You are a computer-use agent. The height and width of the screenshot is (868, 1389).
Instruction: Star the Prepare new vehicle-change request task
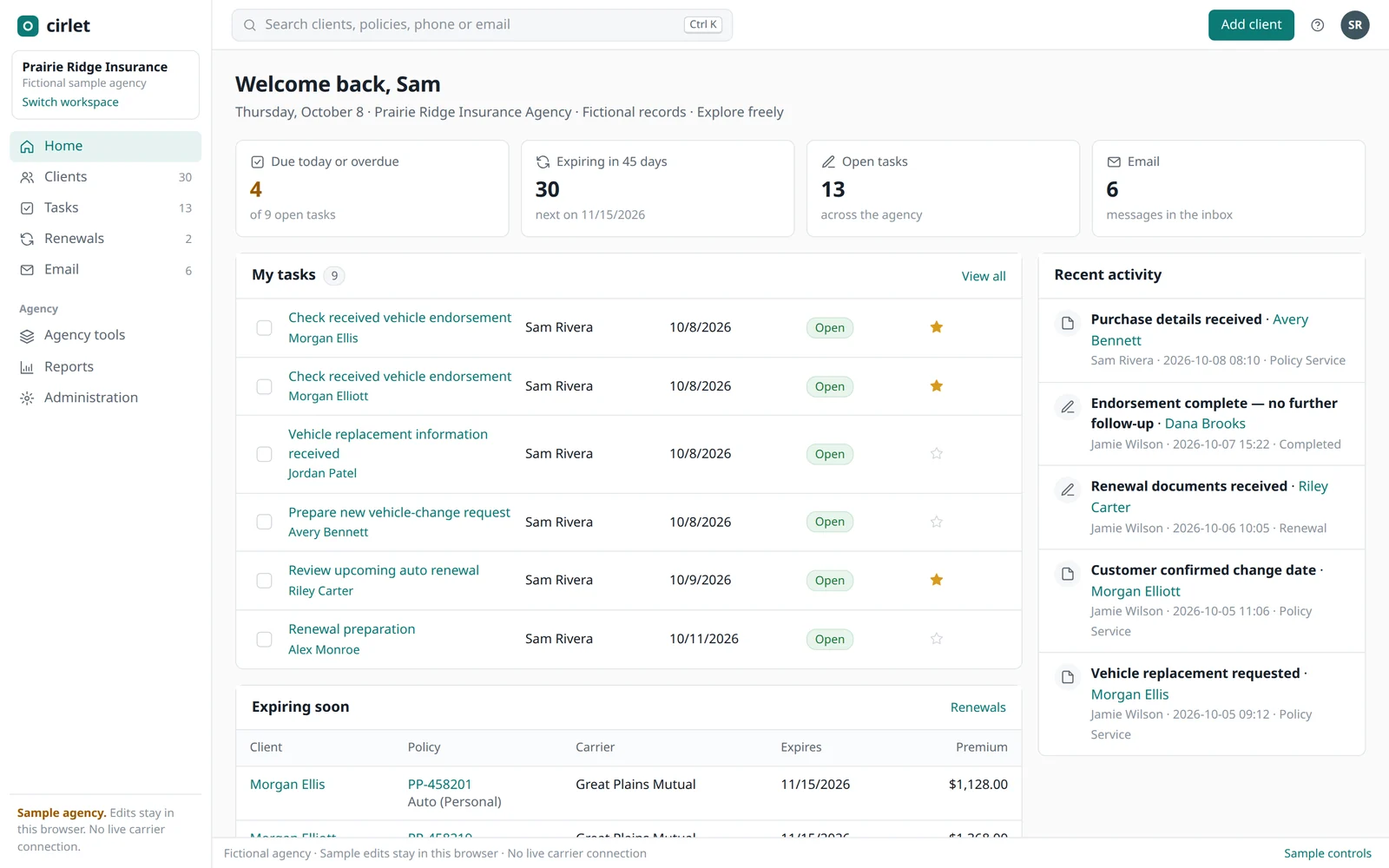click(936, 522)
